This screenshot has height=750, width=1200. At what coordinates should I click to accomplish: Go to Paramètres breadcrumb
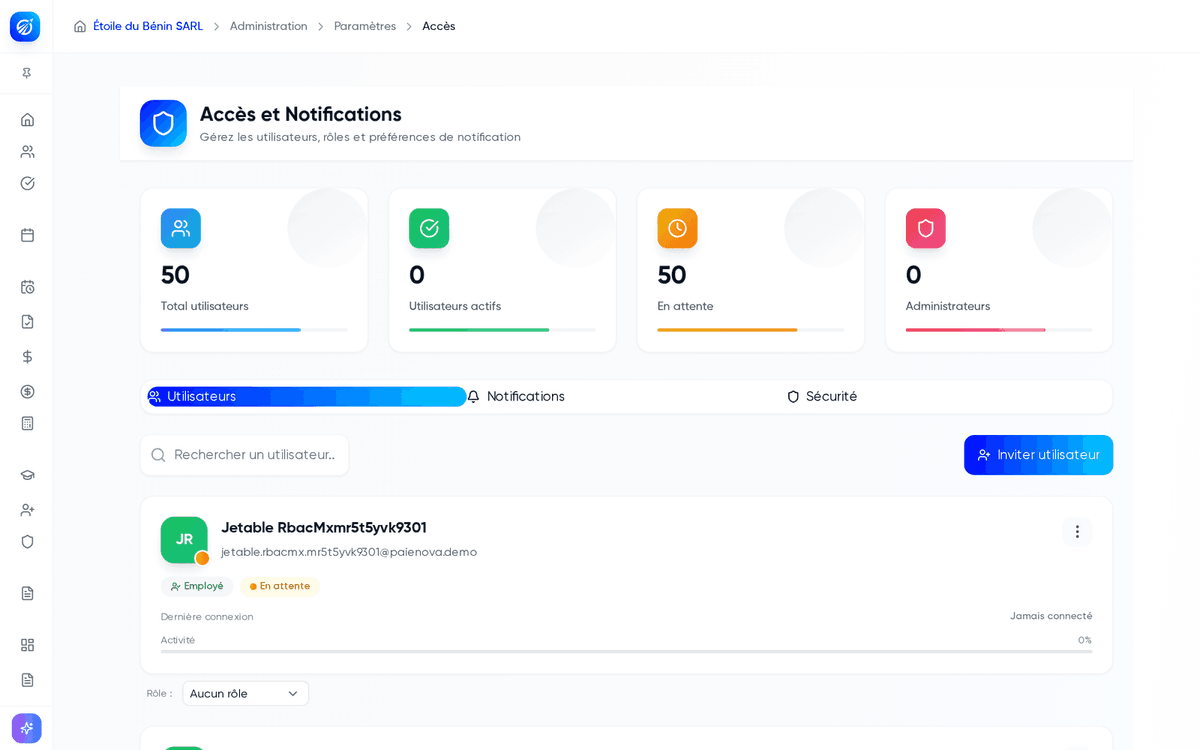365,27
